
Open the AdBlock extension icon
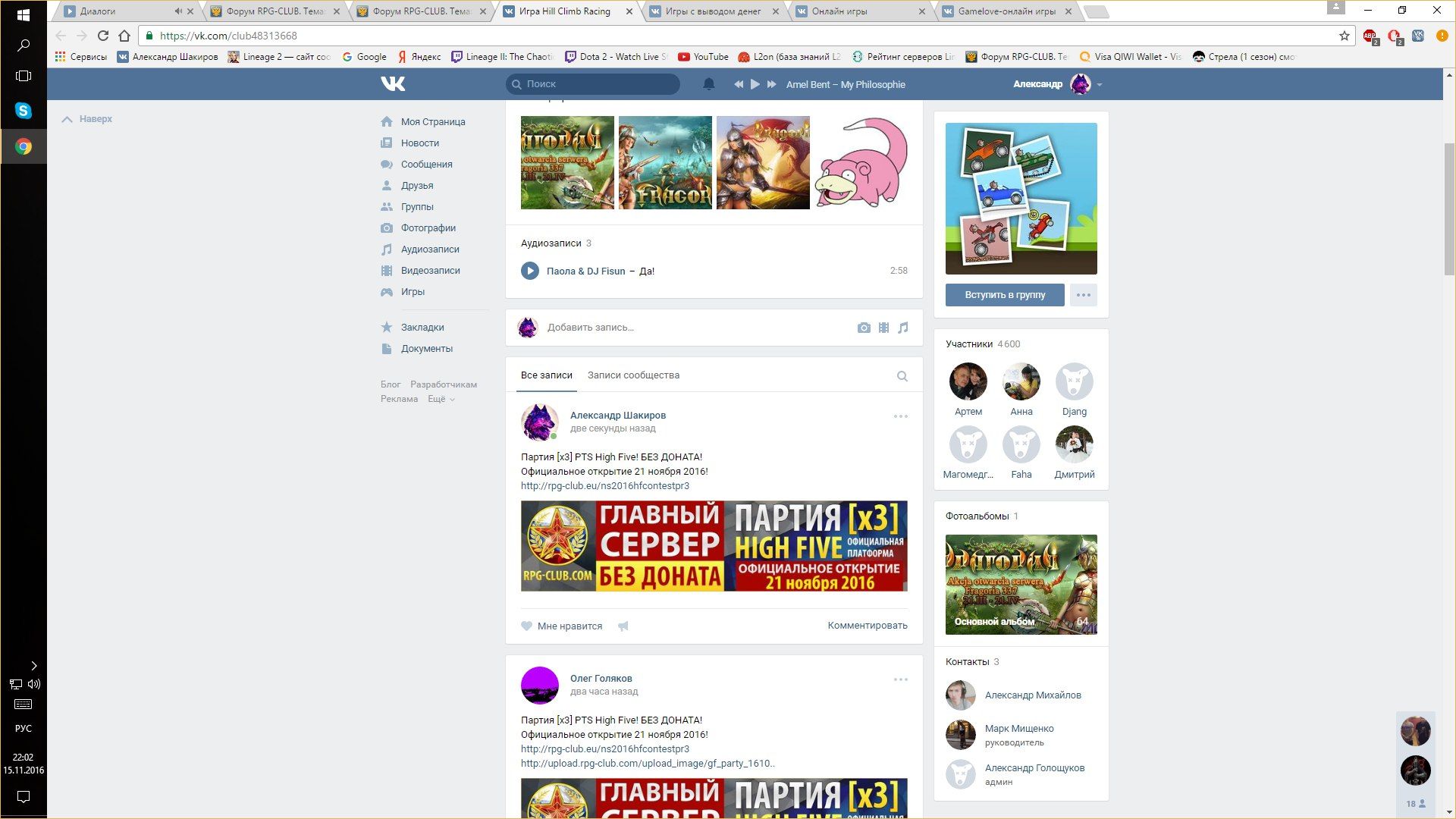[x=1370, y=36]
